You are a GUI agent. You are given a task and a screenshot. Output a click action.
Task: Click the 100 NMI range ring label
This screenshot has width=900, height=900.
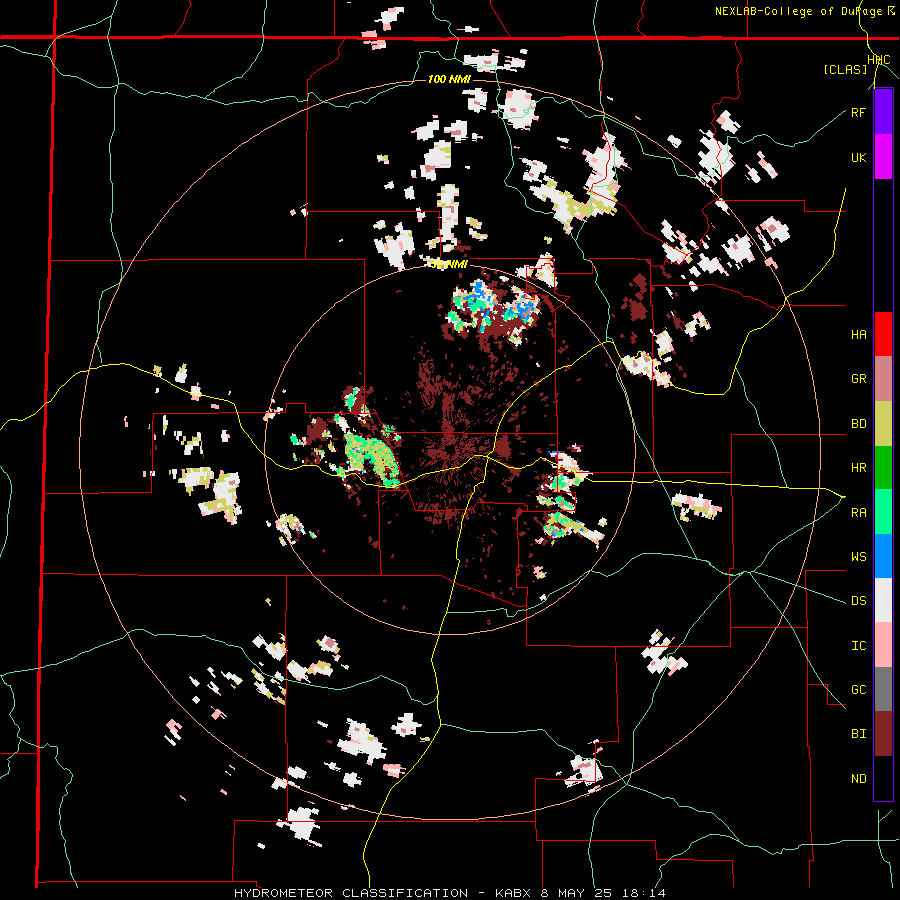(x=449, y=79)
